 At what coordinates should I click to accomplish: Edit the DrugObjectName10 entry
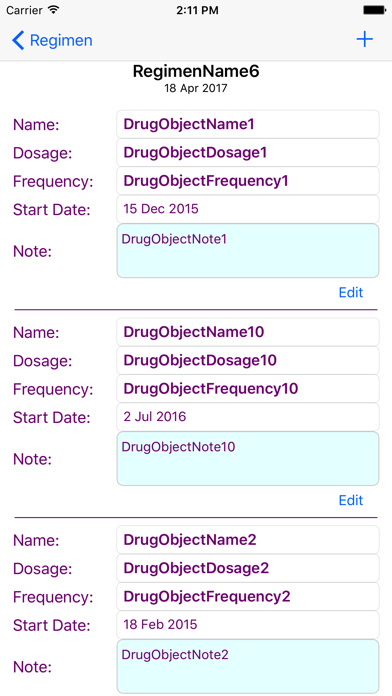(x=351, y=500)
